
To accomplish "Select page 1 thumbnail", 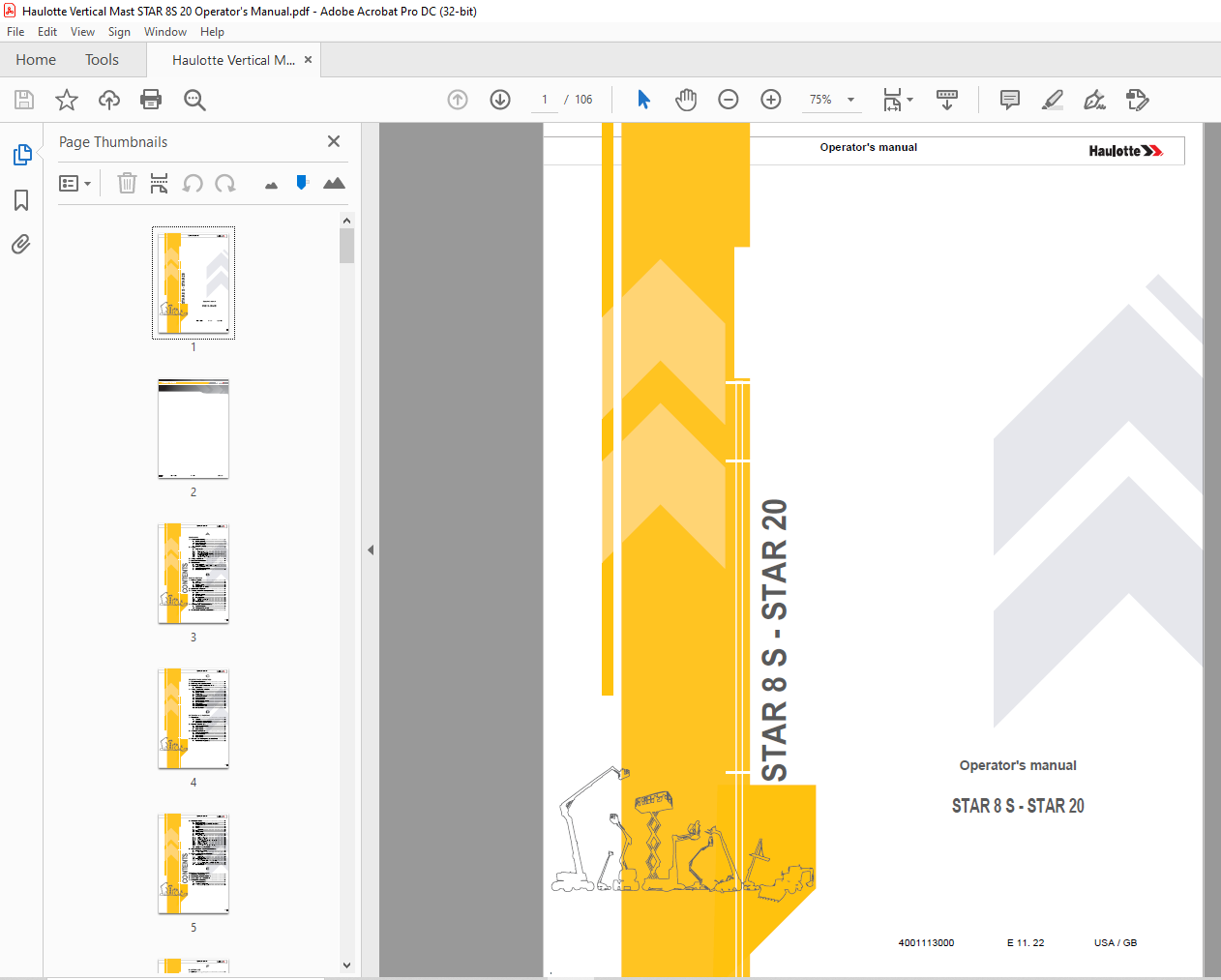I will [x=194, y=282].
